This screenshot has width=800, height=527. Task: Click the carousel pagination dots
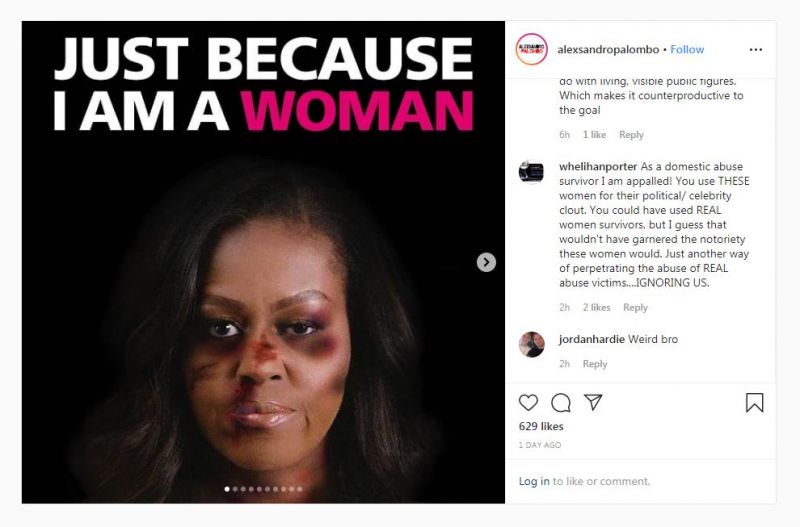click(263, 489)
